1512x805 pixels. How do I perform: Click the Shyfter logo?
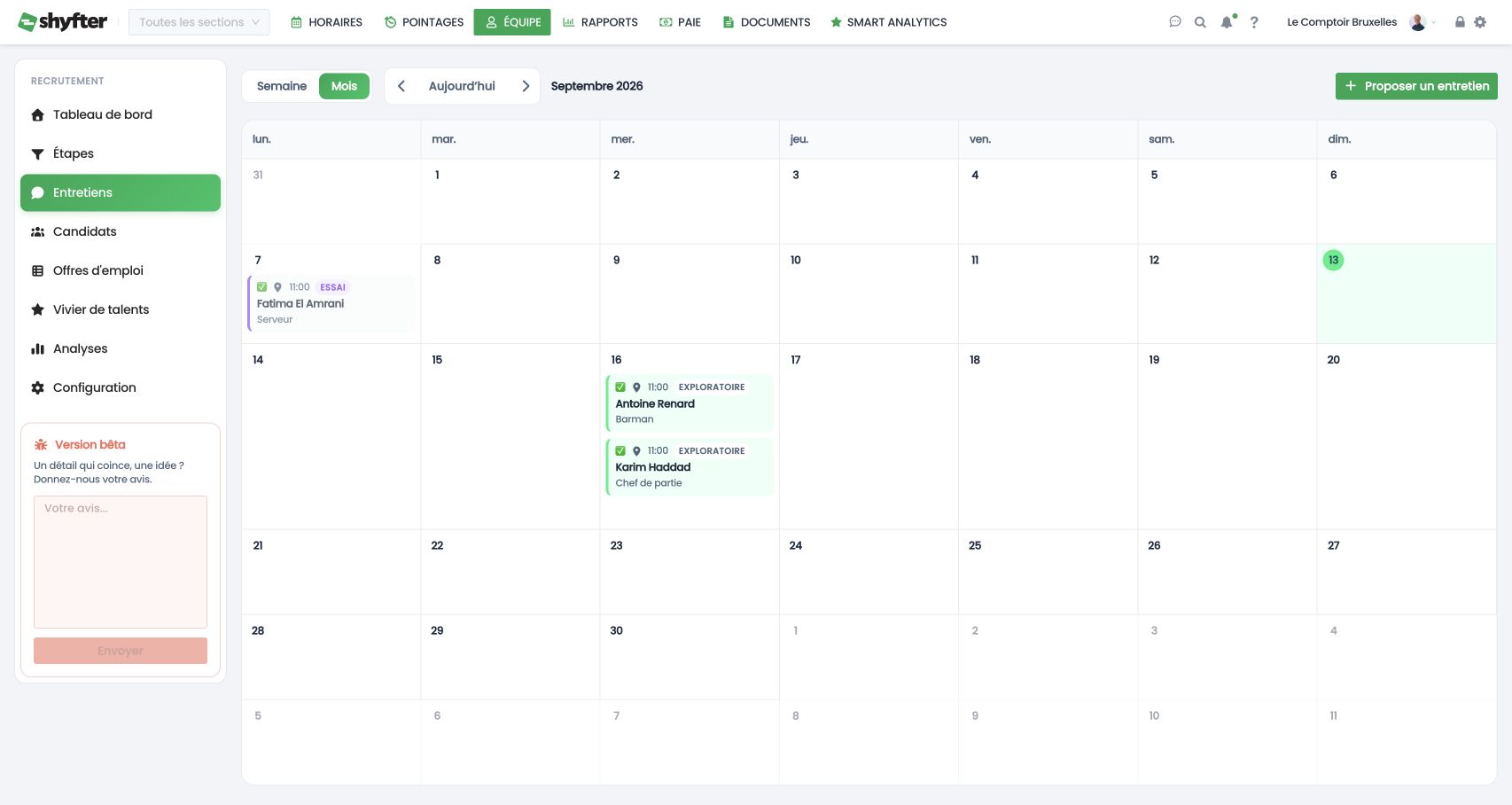(62, 21)
